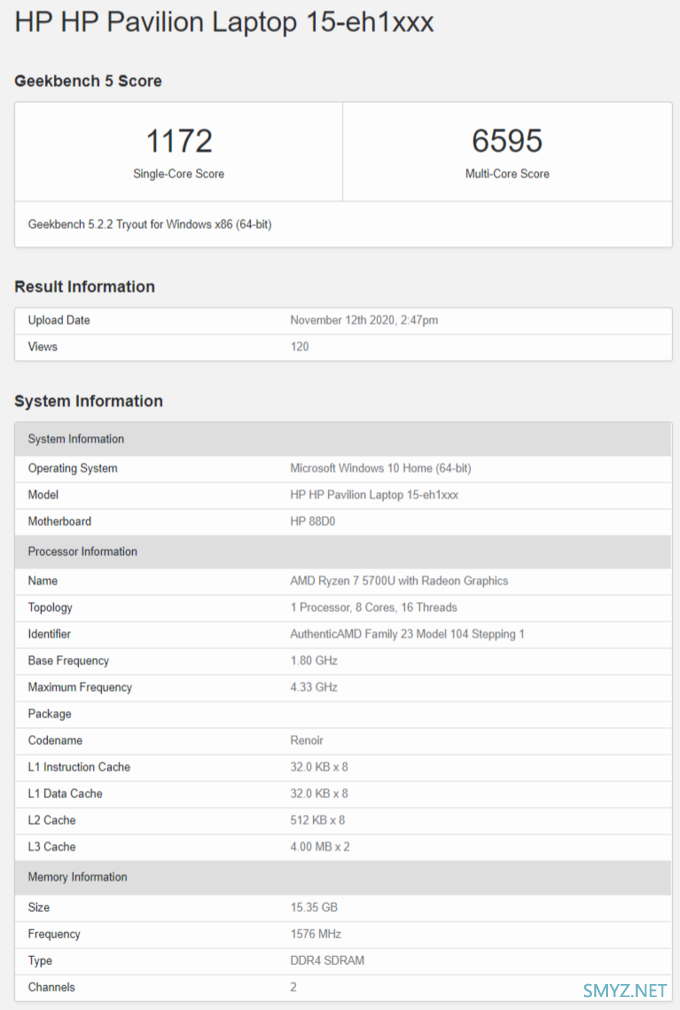Viewport: 680px width, 1010px height.
Task: Click the views count 120
Action: pos(299,347)
